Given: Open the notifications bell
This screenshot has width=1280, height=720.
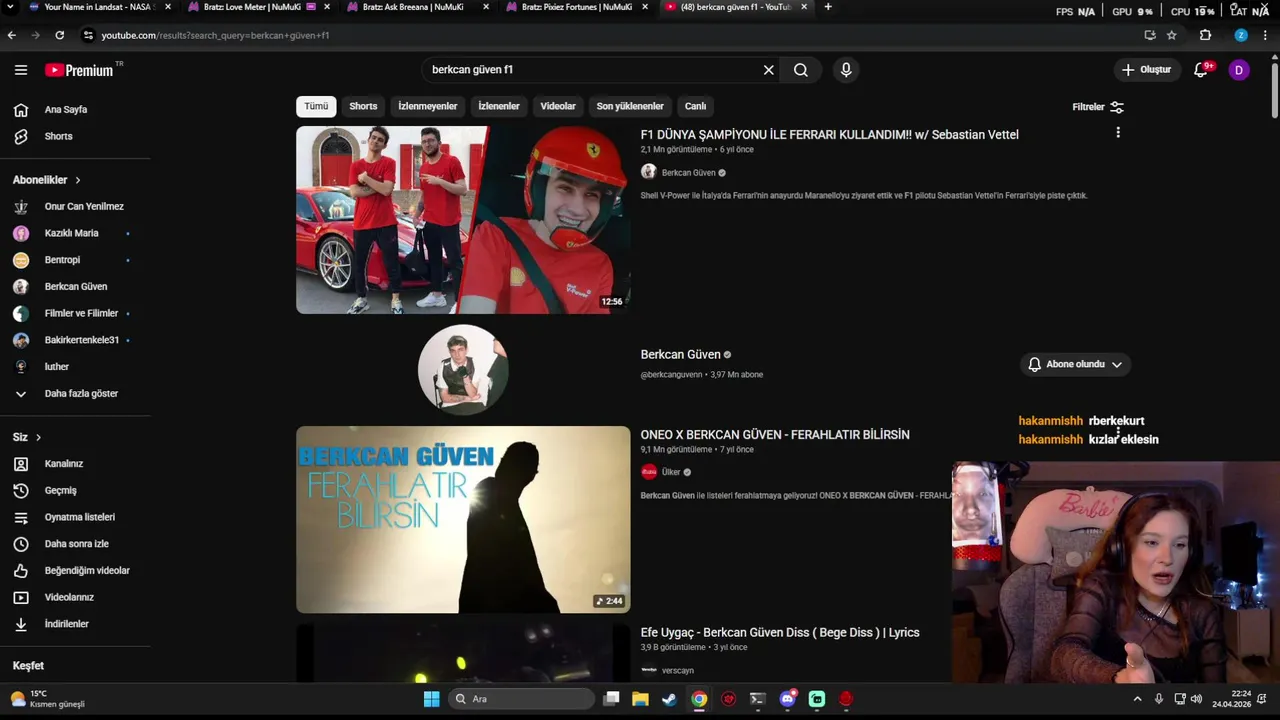Looking at the screenshot, I should (x=1201, y=70).
